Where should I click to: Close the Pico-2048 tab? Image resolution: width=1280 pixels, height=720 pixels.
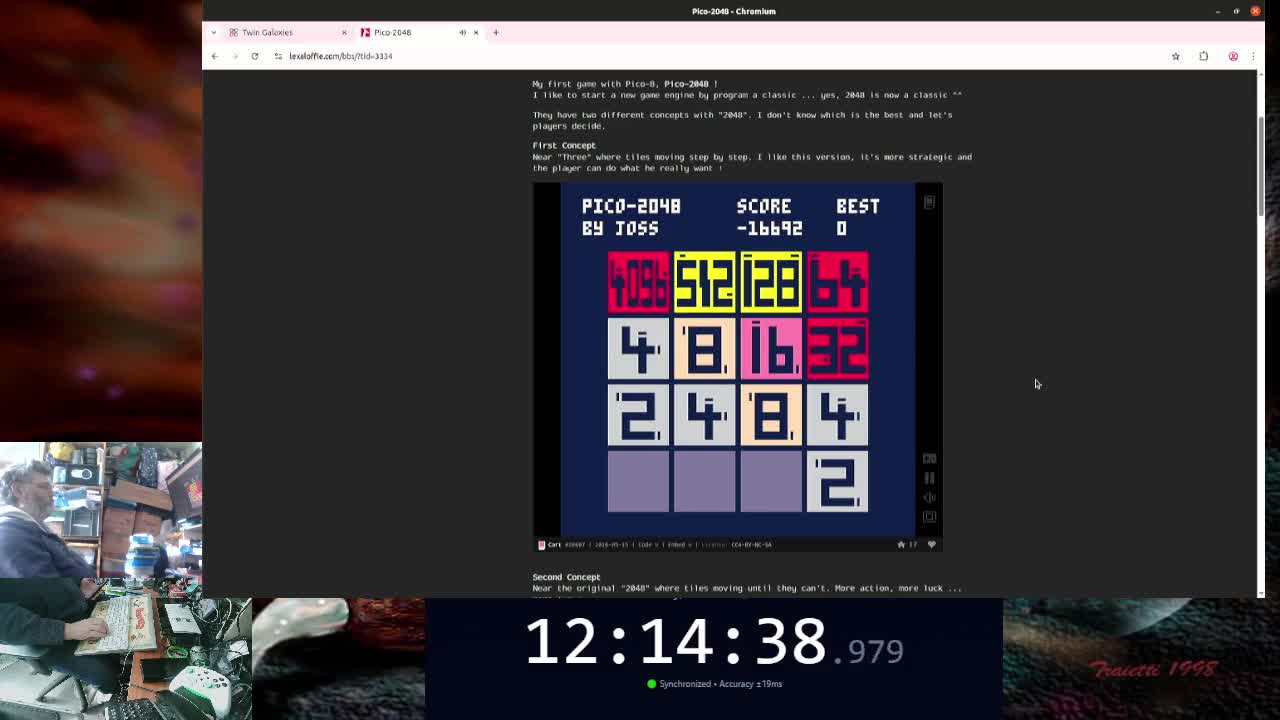[x=476, y=32]
